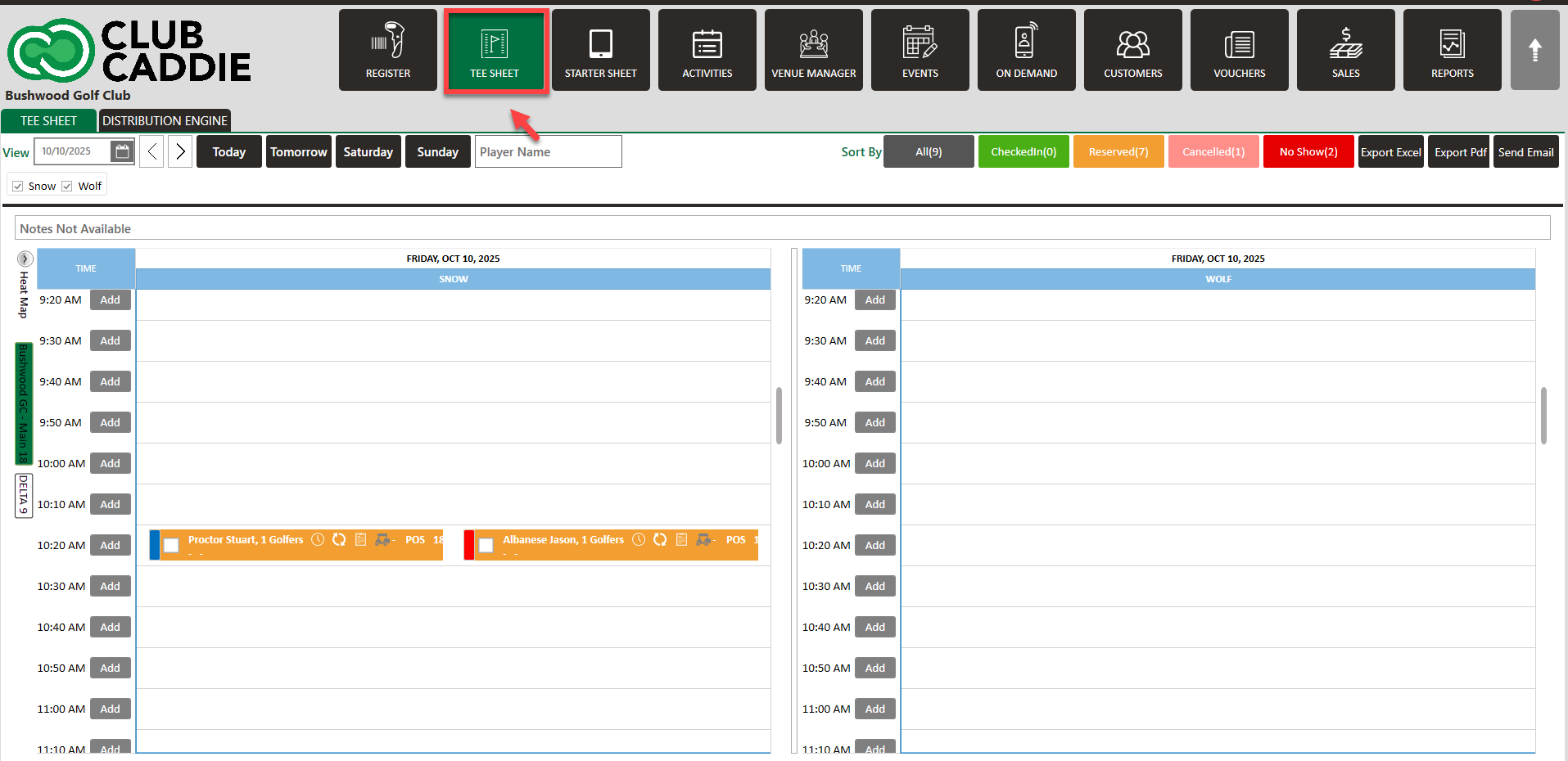Select the Bushwood GC - Main 18 side tab
This screenshot has width=1568, height=761.
pos(24,403)
